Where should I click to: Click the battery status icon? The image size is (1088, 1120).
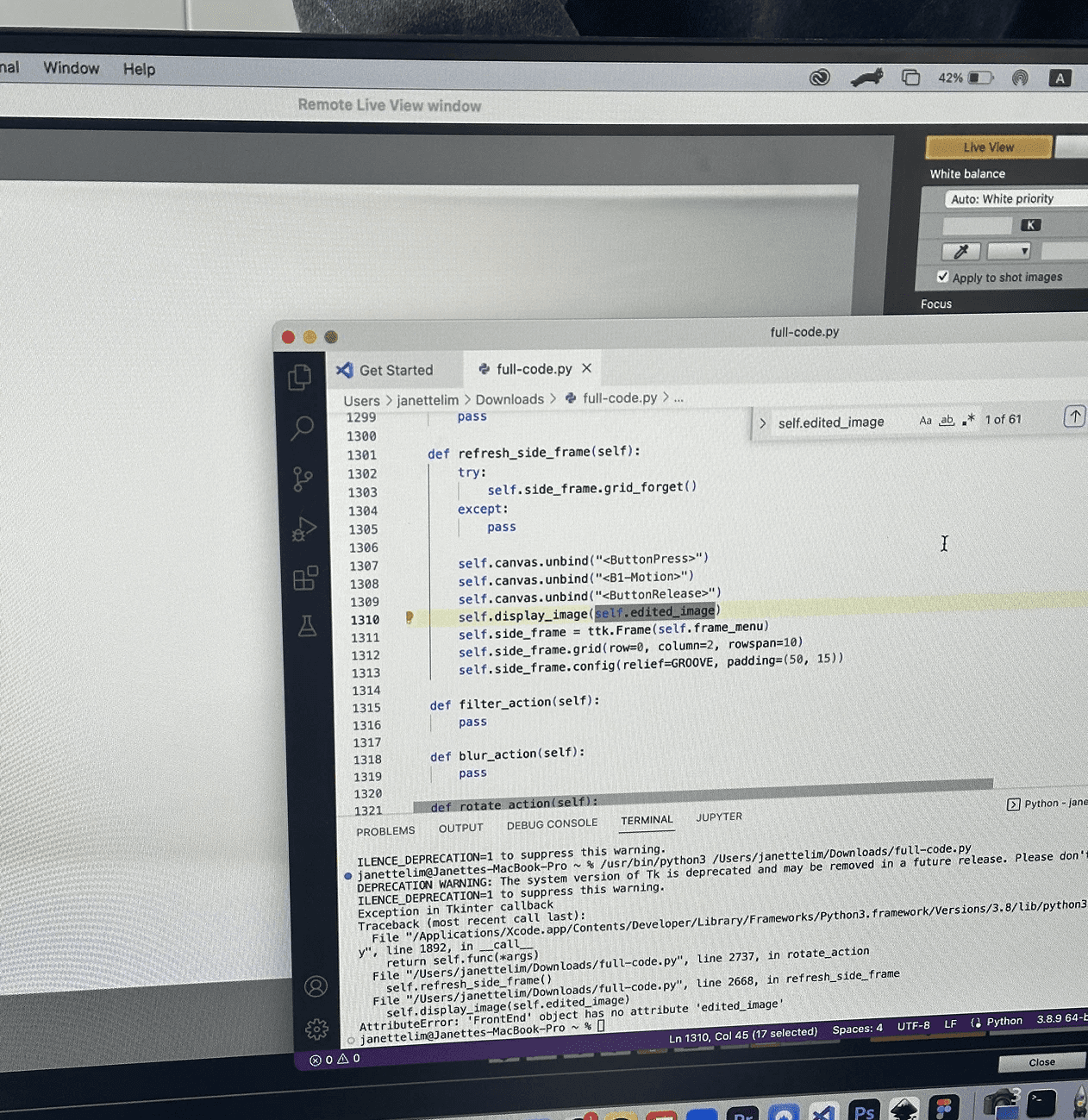pos(980,78)
